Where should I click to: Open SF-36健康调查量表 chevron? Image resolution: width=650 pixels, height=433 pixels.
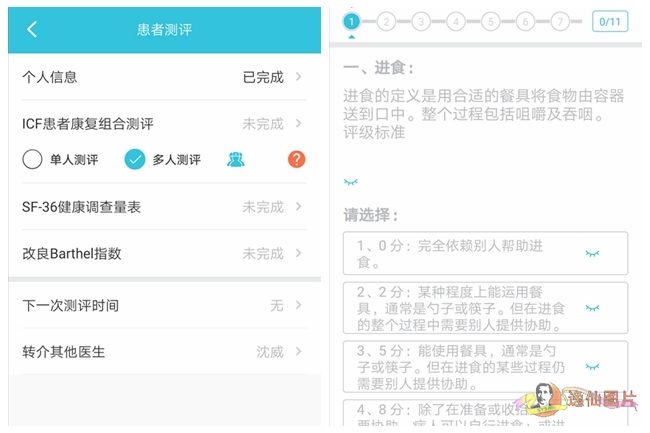(x=298, y=207)
